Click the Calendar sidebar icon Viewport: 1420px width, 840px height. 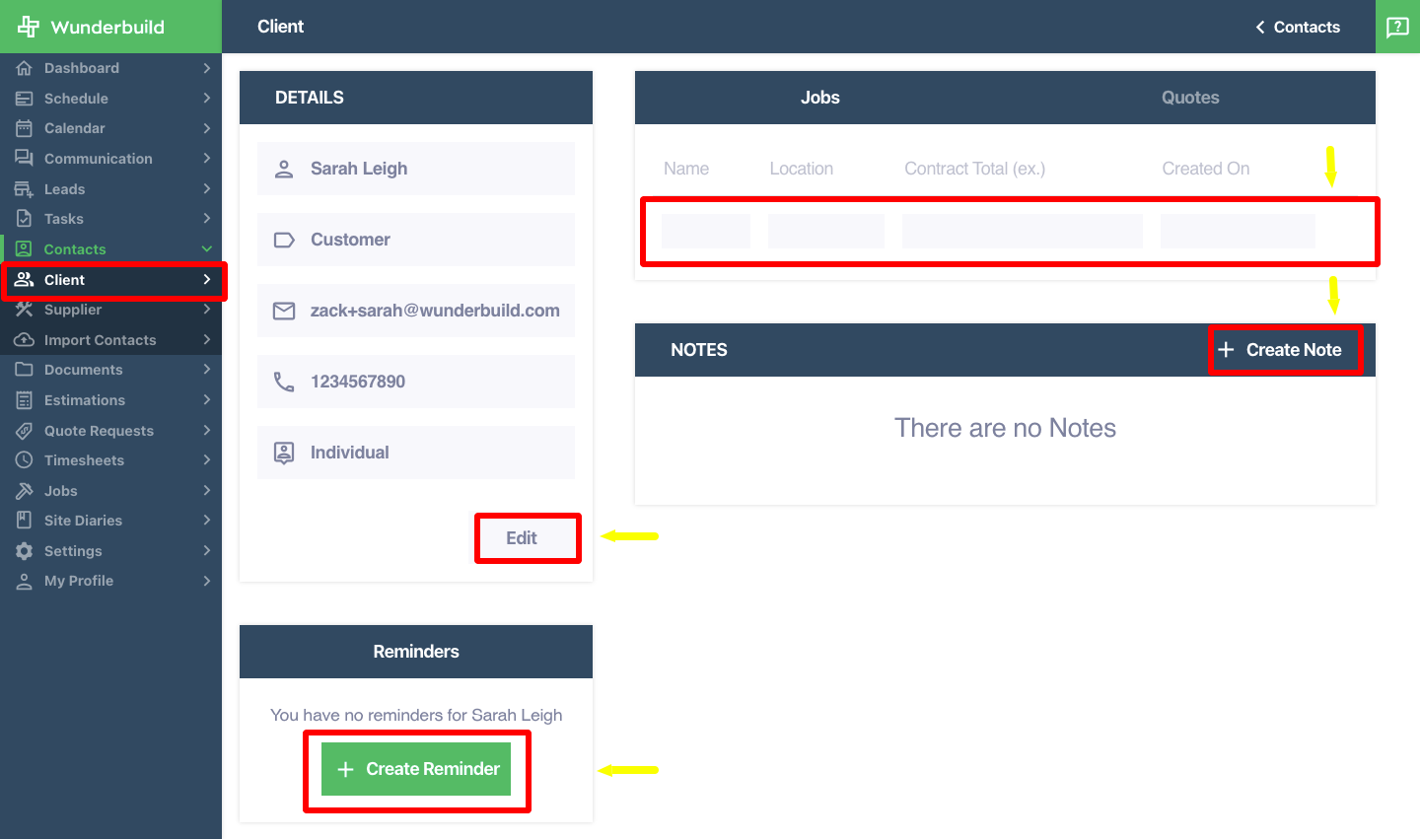pos(25,128)
